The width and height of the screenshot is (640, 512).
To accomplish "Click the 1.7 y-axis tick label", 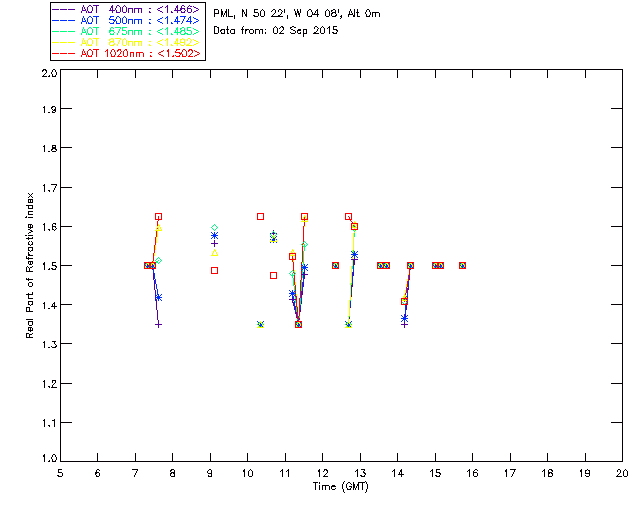I will (x=49, y=188).
